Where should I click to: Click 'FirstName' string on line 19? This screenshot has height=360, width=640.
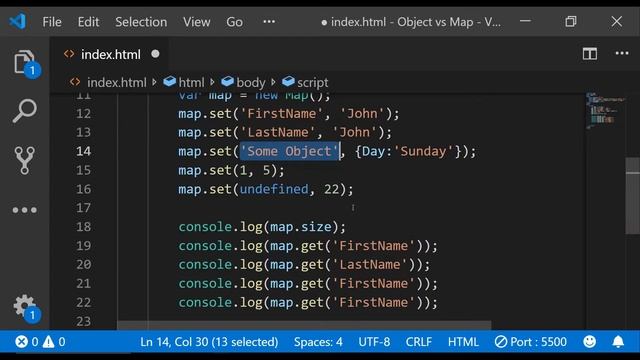point(373,246)
